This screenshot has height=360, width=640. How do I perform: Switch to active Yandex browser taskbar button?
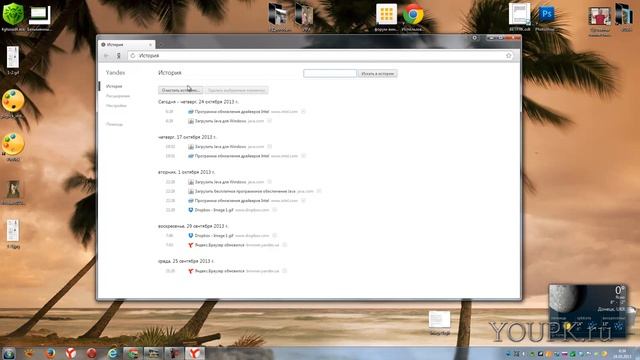[195, 353]
